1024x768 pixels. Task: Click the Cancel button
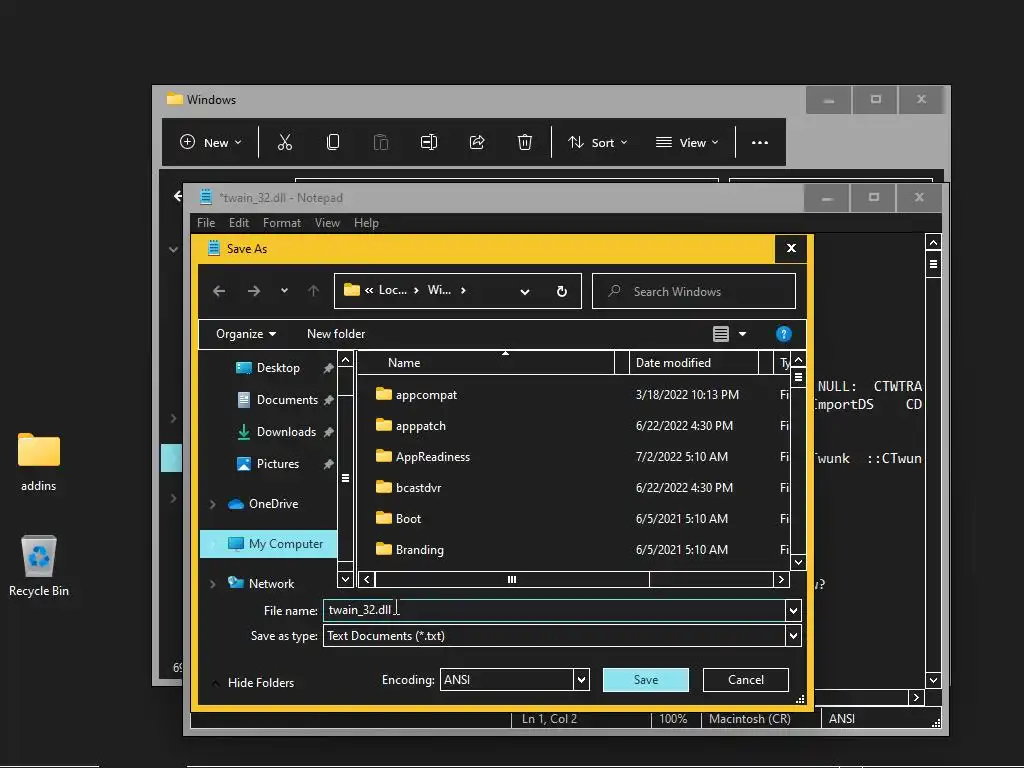tap(746, 680)
